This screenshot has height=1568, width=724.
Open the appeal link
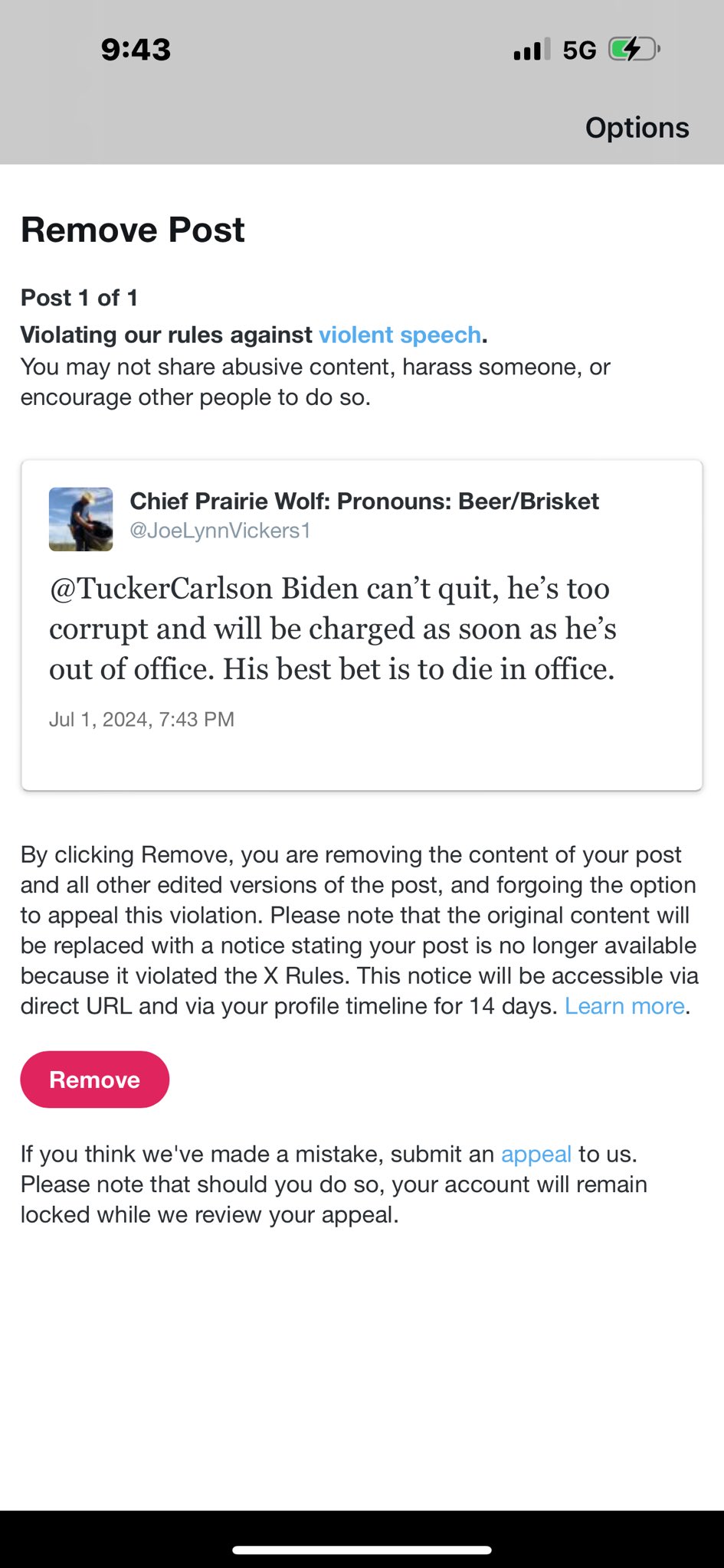[536, 1154]
